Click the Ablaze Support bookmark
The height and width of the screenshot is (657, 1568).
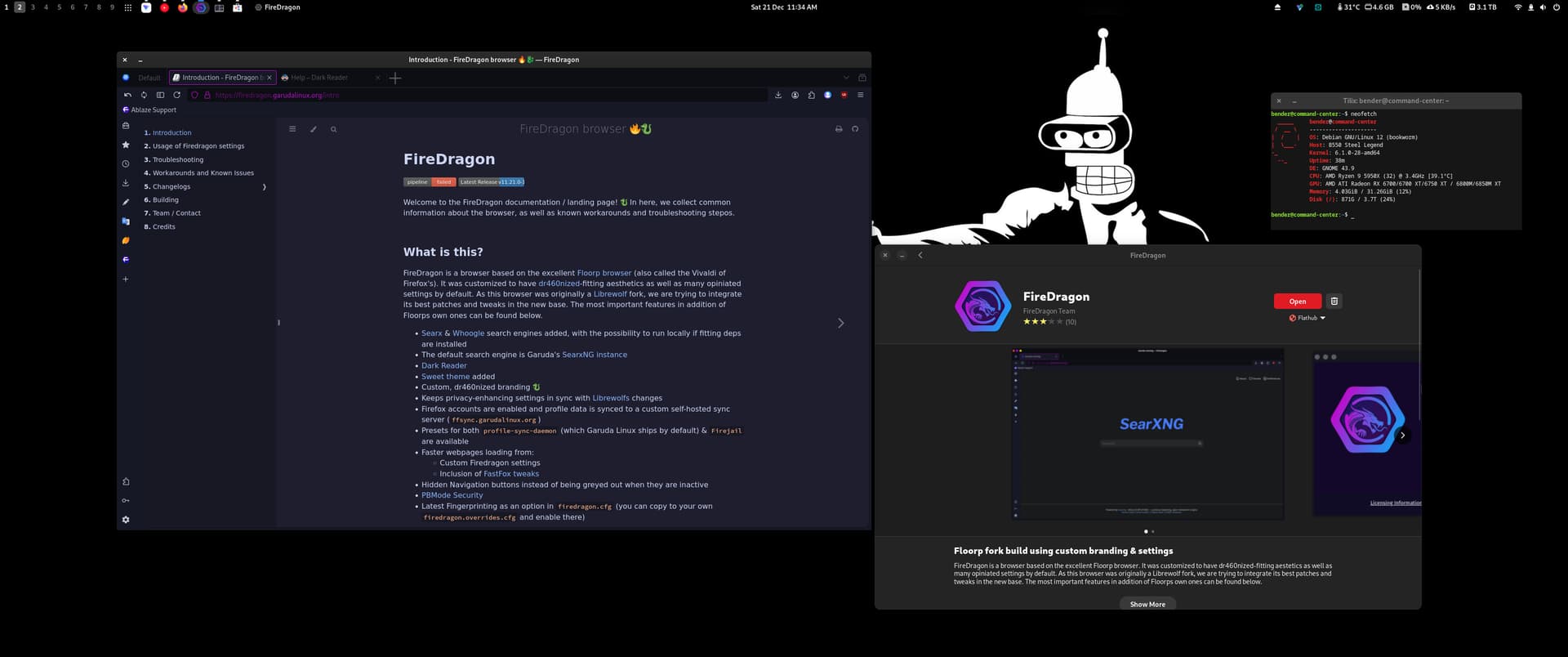(149, 109)
